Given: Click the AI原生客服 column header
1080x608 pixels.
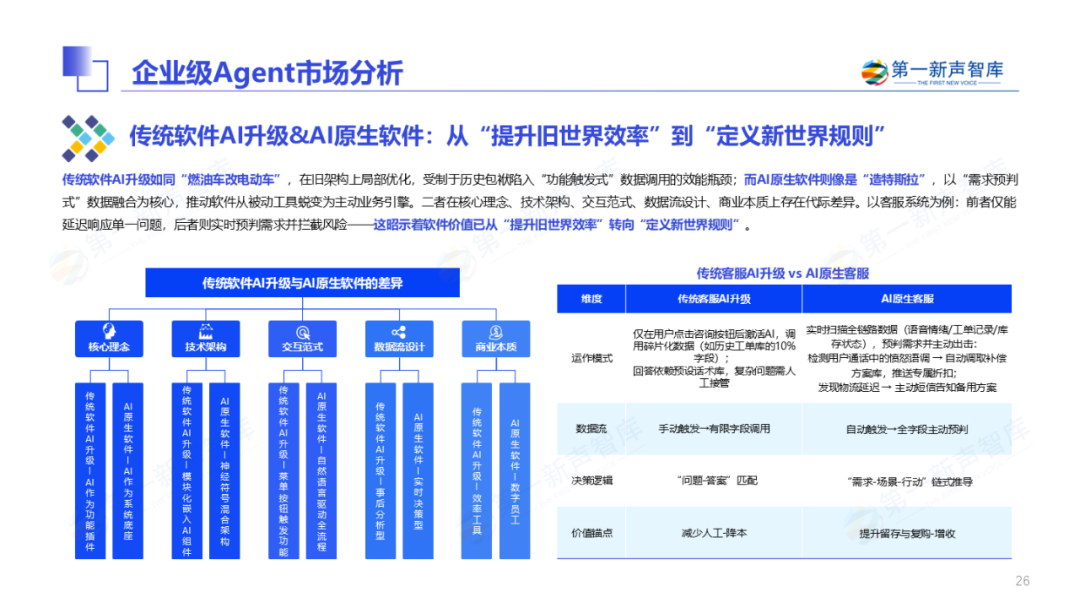Looking at the screenshot, I should click(x=907, y=299).
